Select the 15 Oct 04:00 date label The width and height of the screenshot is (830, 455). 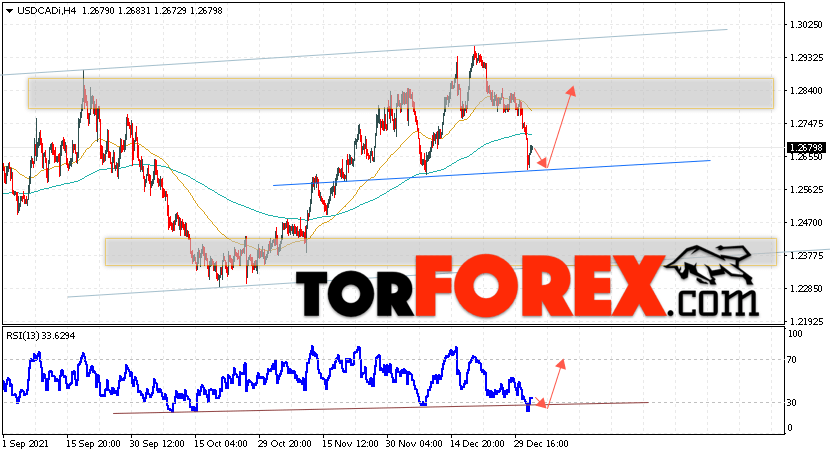pyautogui.click(x=221, y=443)
